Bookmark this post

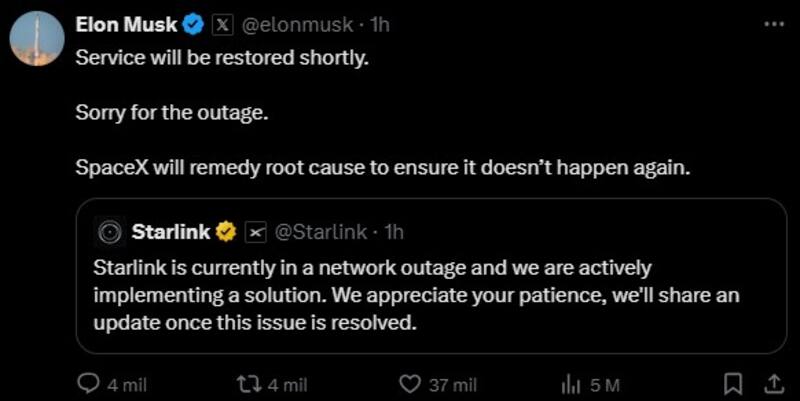(733, 384)
